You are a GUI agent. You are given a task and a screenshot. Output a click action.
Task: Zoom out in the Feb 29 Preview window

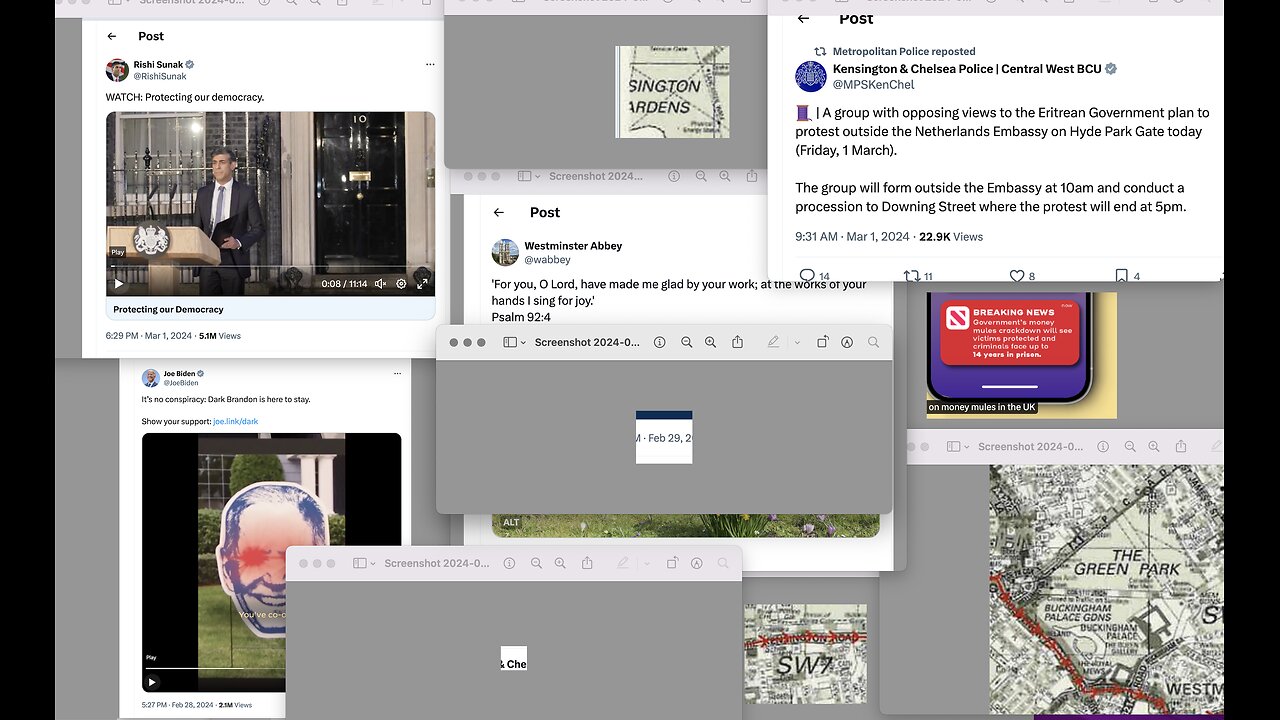687,342
